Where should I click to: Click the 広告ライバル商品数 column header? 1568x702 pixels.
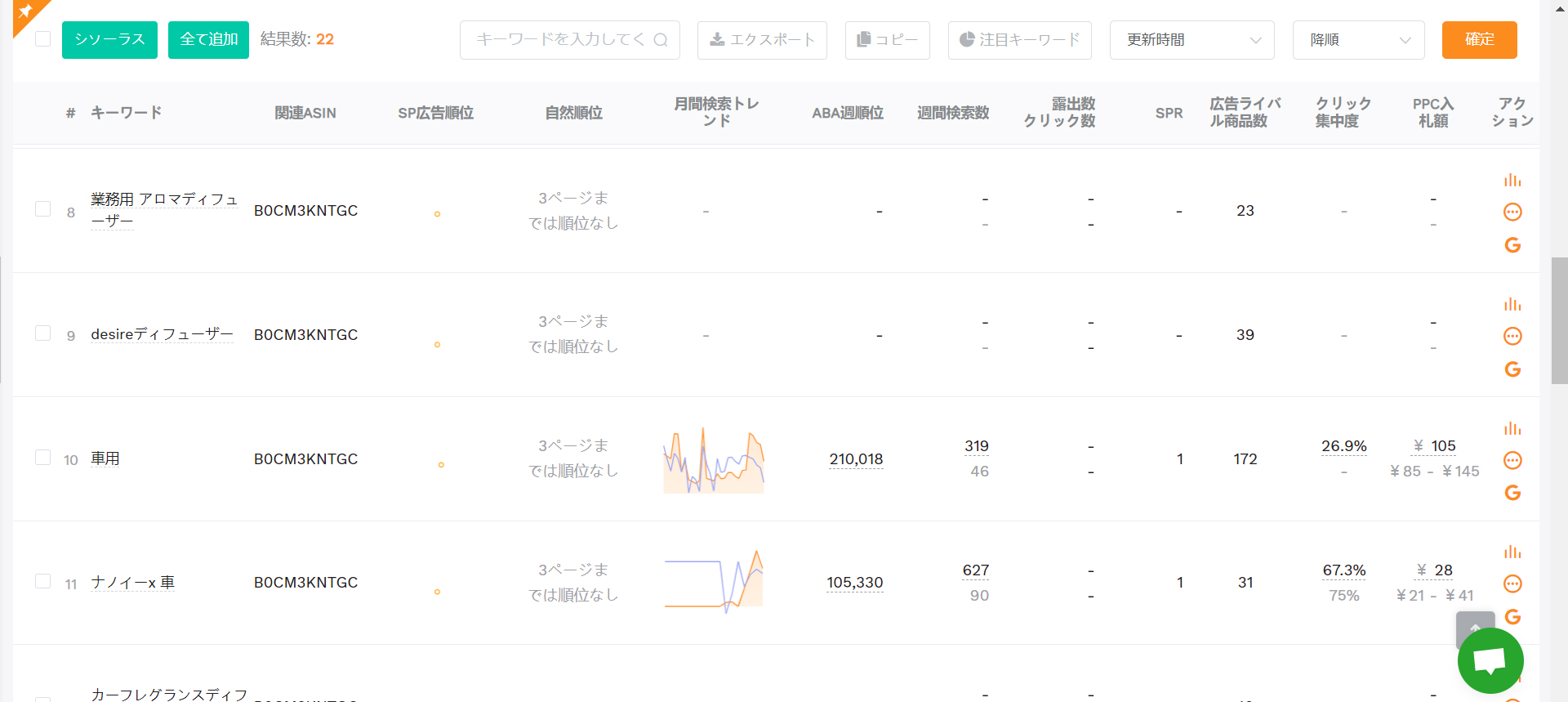pos(1245,112)
